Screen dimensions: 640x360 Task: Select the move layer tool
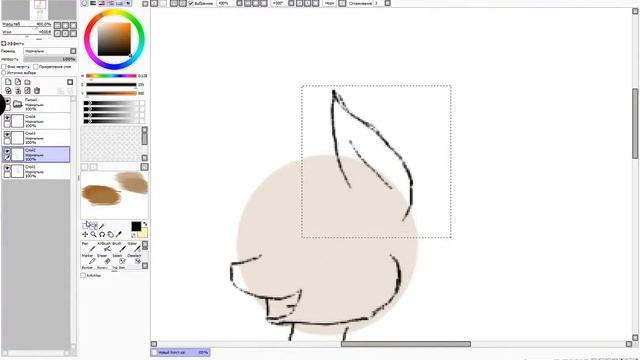[85, 234]
